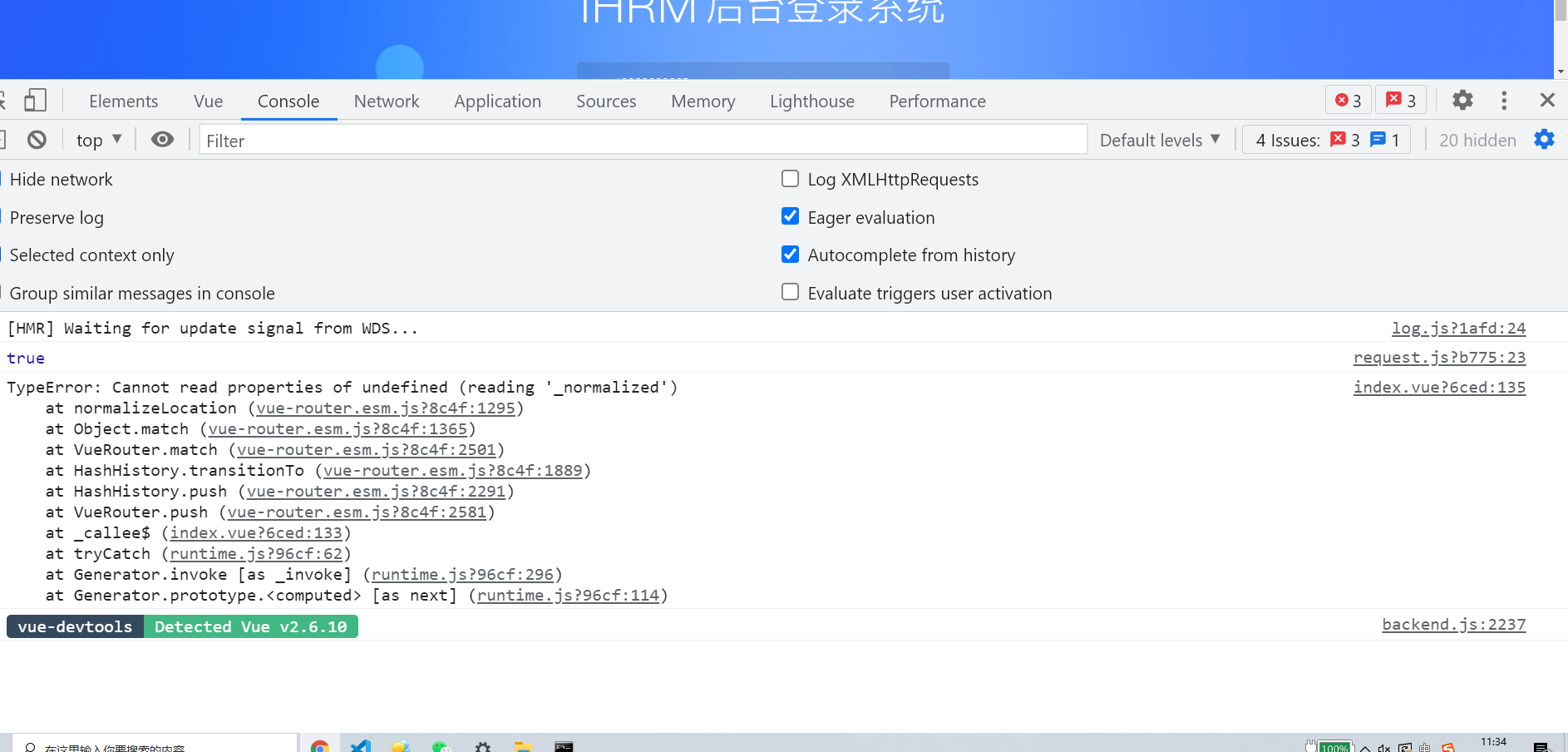Screen dimensions: 1568x752
Task: Click the page's vertical scrollbar down arrow
Action: 1561,72
